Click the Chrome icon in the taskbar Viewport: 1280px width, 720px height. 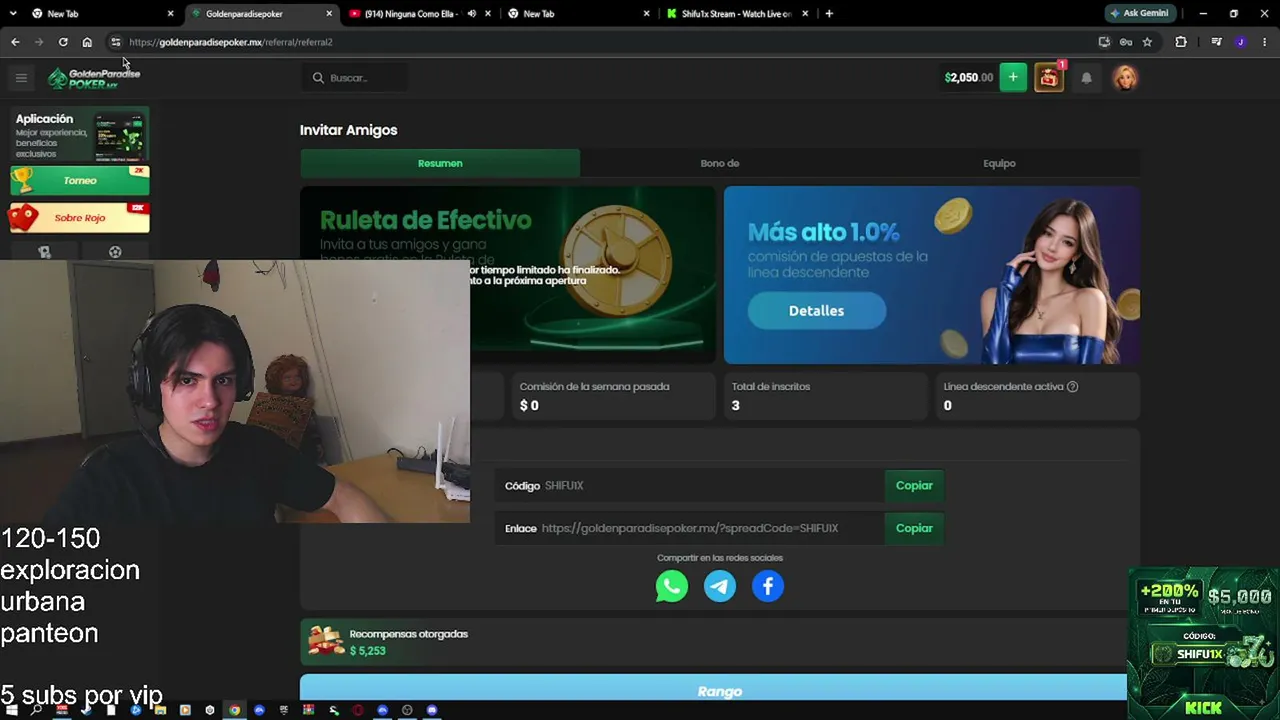234,710
